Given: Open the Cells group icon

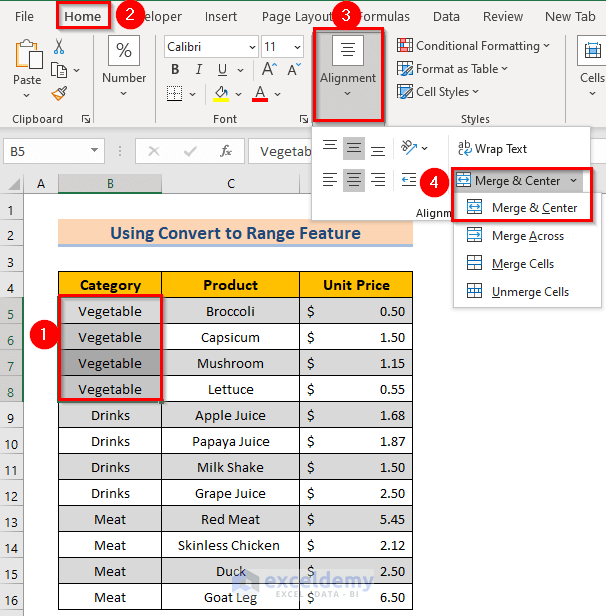Looking at the screenshot, I should pyautogui.click(x=593, y=50).
